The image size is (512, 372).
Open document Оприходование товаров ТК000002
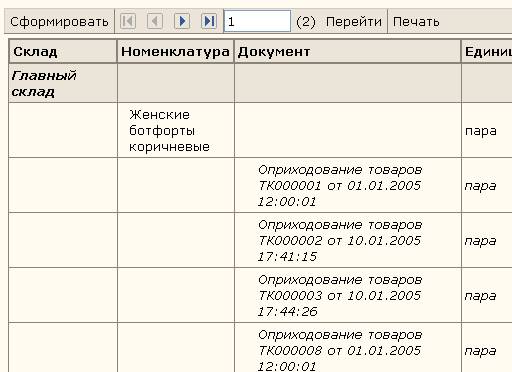[x=340, y=240]
